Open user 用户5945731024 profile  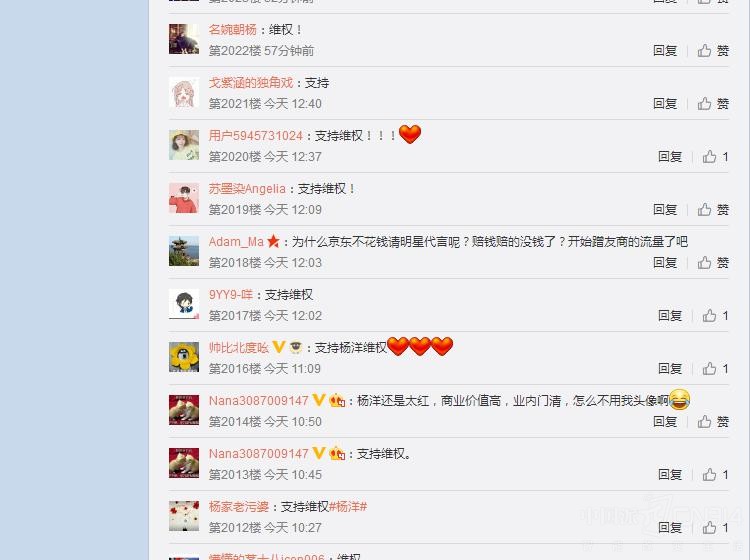(x=255, y=136)
